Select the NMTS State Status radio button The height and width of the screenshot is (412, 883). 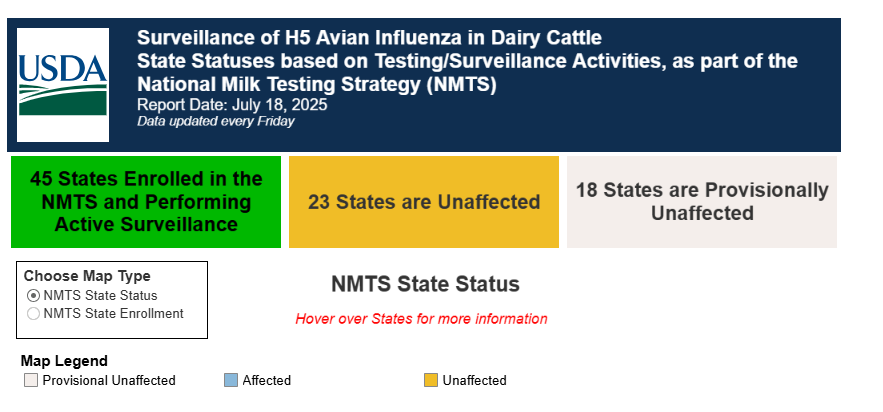[33, 295]
